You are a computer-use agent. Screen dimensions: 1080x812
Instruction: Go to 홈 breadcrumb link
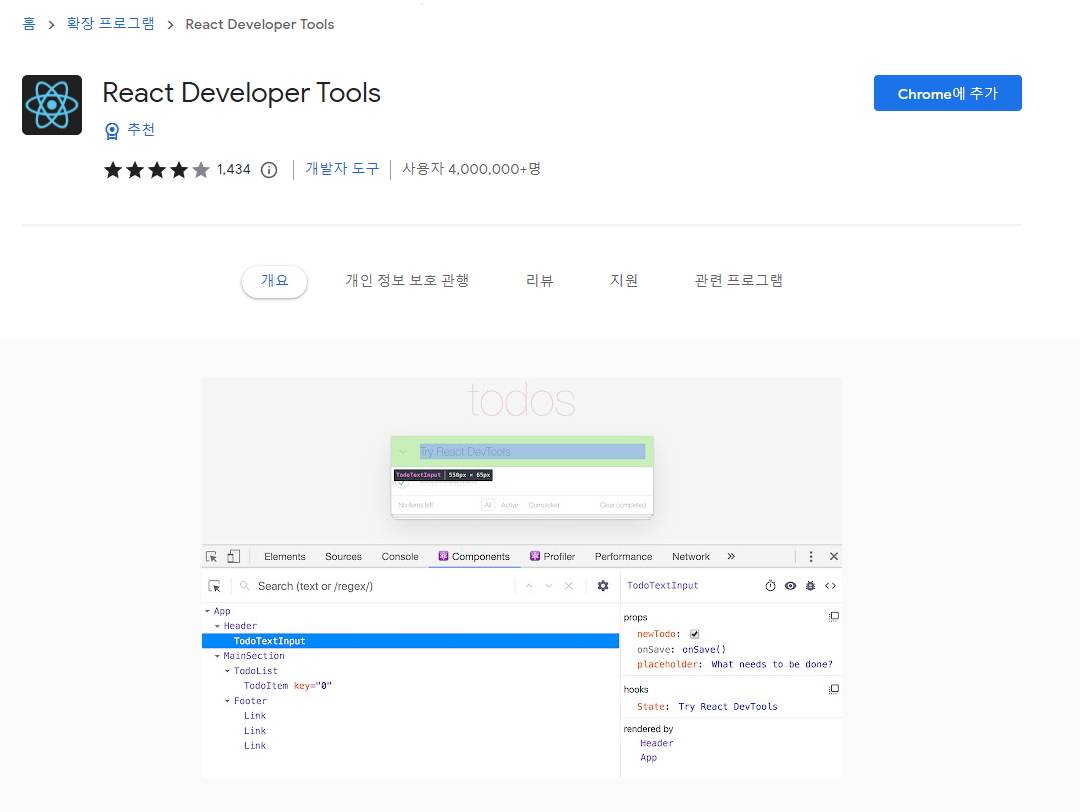(29, 24)
